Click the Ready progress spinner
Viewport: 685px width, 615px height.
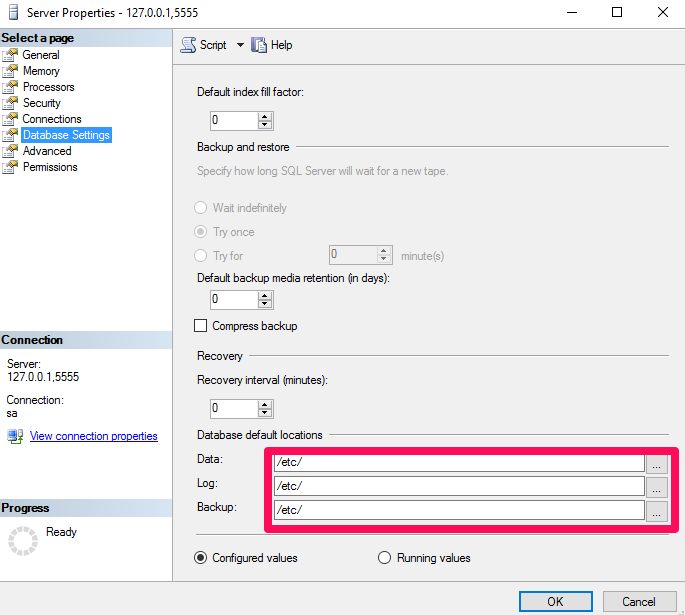(23, 541)
